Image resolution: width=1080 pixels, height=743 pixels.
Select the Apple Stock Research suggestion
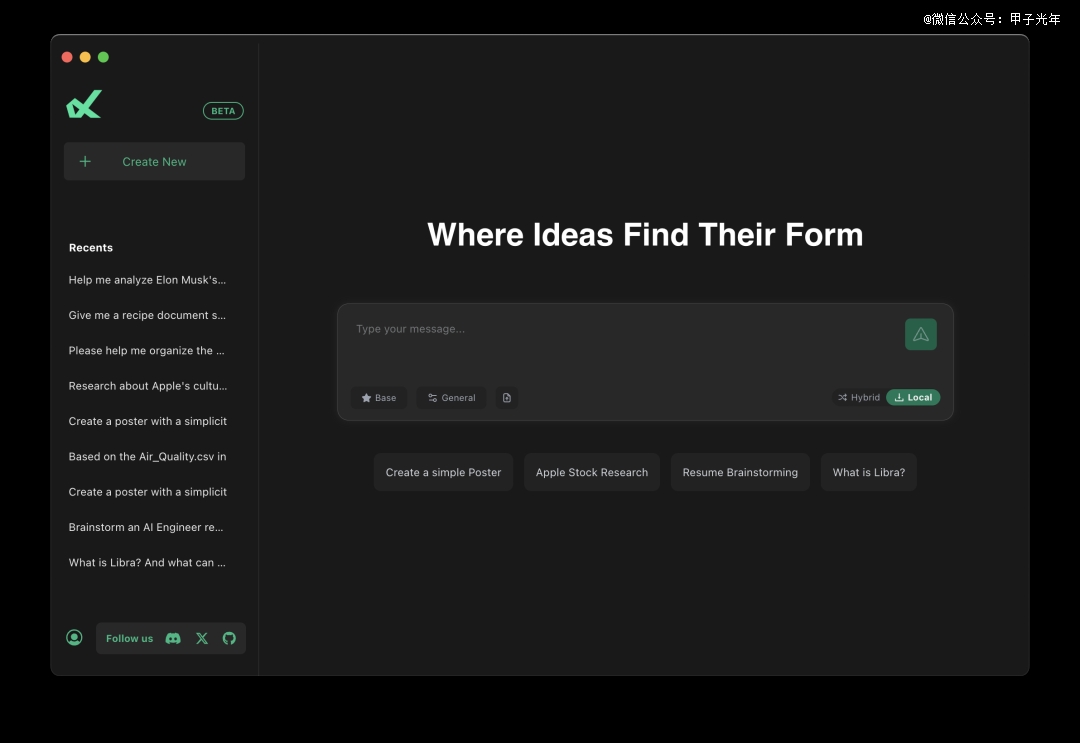pos(592,472)
